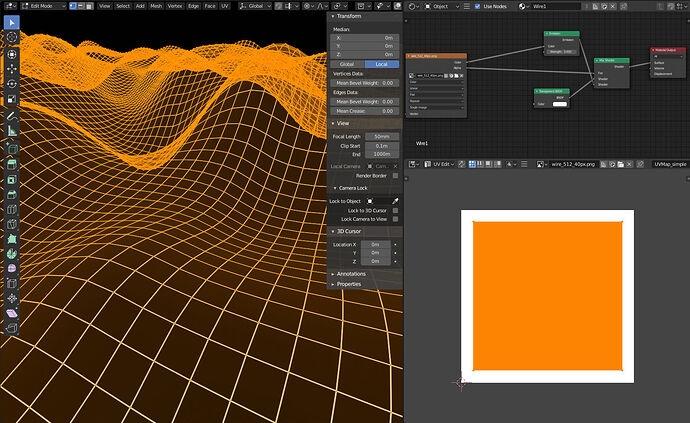The height and width of the screenshot is (423, 690).
Task: Enable face select mode
Action: pyautogui.click(x=89, y=6)
